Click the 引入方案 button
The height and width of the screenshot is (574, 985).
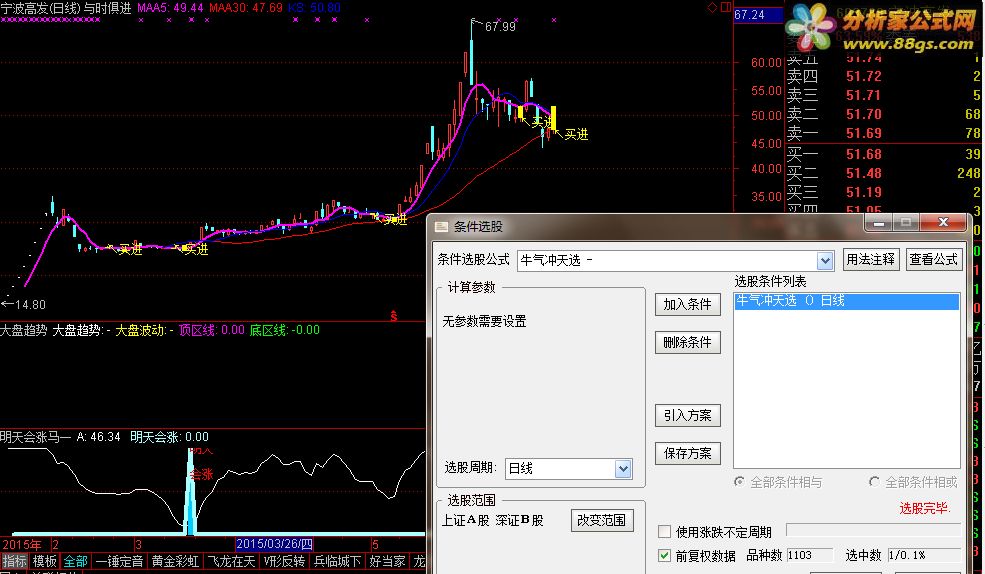point(687,415)
